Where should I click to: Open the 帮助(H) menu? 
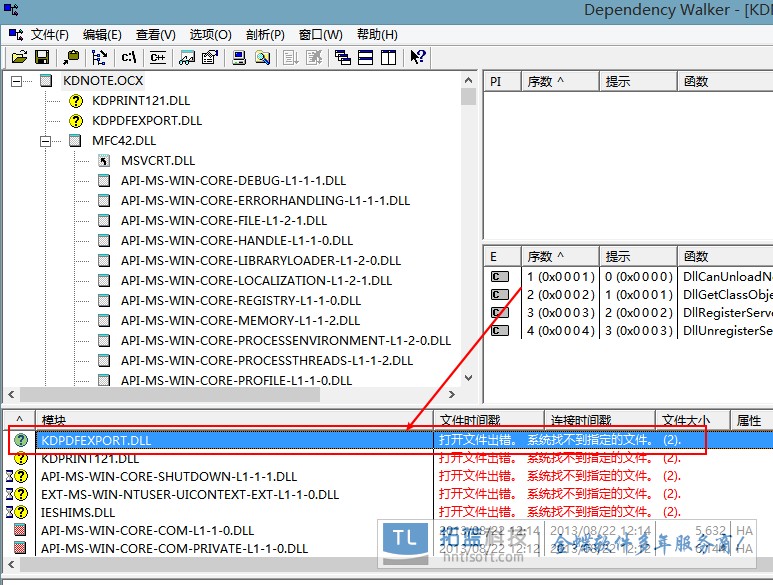377,35
